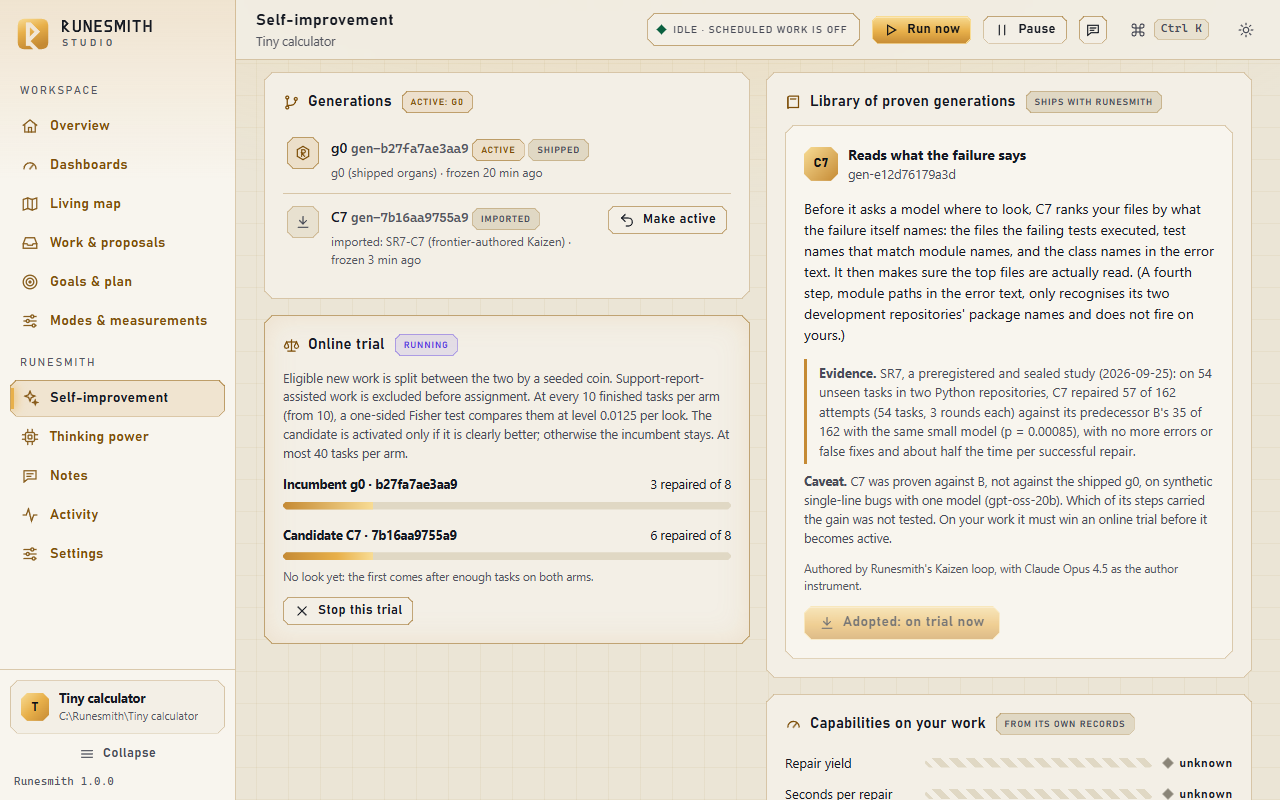The image size is (1280, 800).
Task: Click the Generations branch icon
Action: pos(291,102)
